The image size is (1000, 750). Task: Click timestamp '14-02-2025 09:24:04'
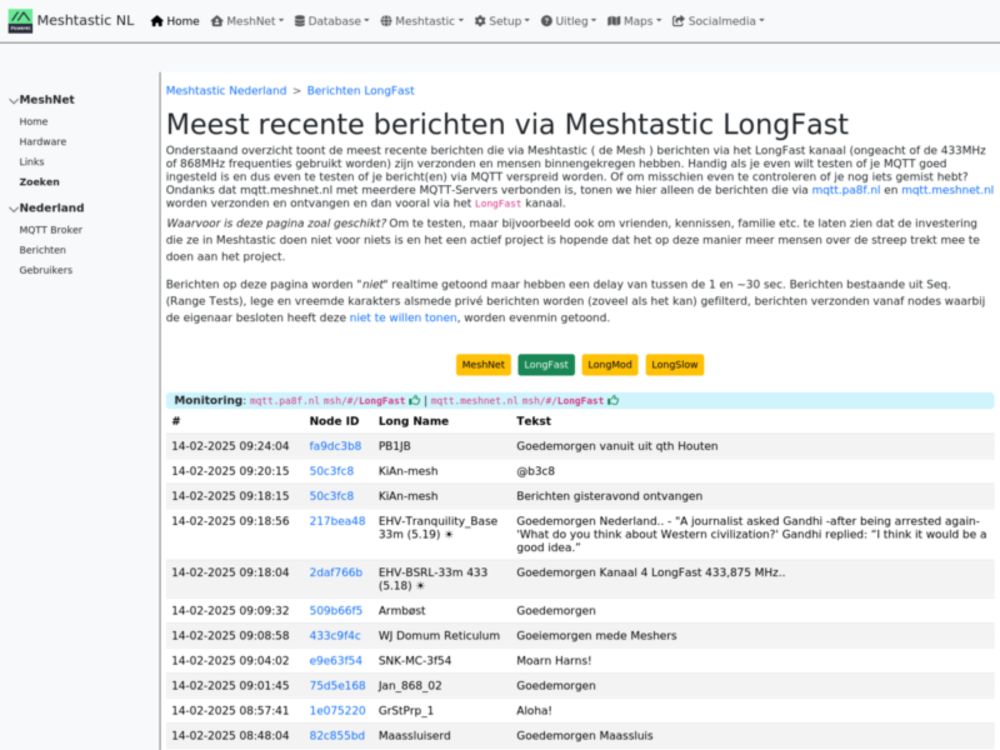230,446
